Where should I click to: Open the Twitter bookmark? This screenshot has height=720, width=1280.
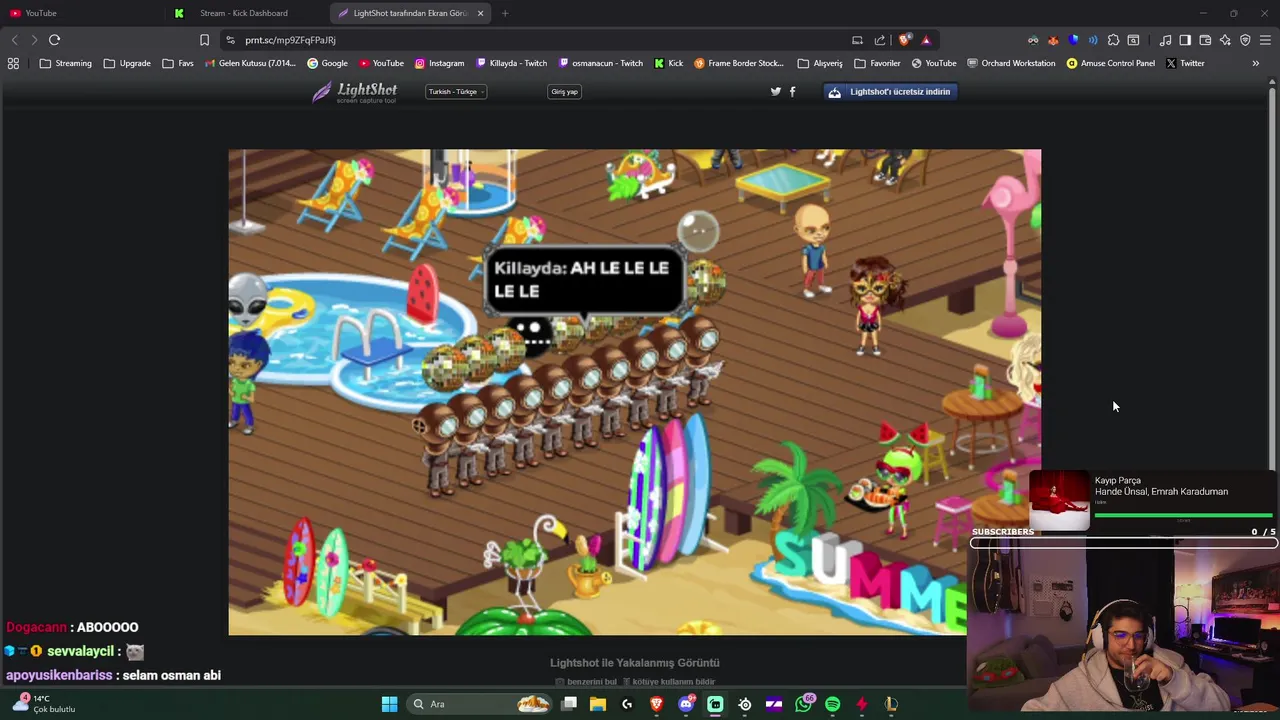1184,63
